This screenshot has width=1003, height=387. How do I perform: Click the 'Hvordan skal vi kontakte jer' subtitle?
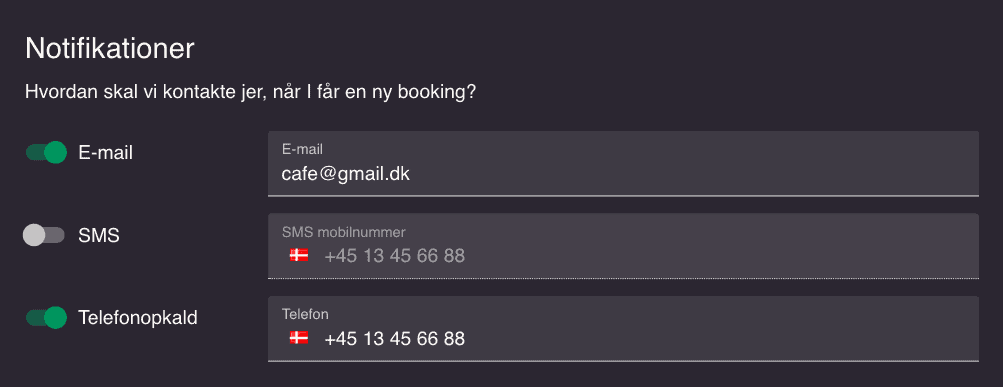click(251, 92)
